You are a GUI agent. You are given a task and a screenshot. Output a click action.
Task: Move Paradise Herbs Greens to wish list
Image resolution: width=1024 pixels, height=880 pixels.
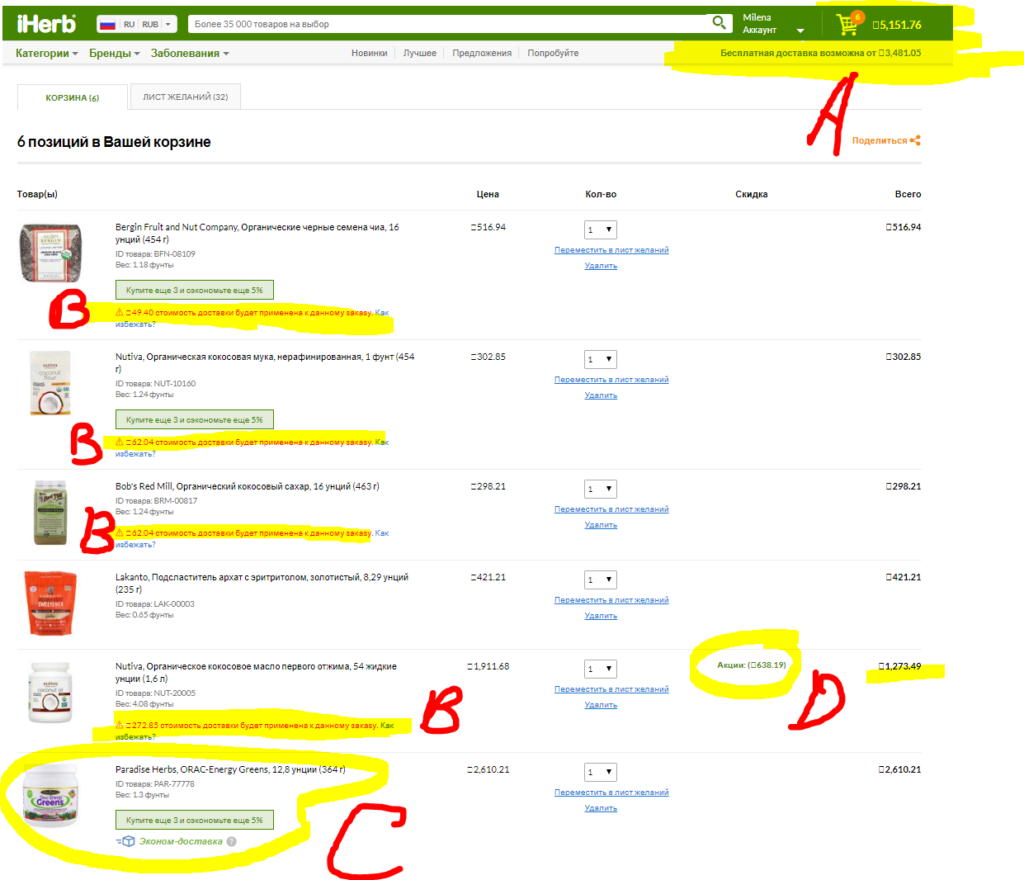tap(611, 793)
